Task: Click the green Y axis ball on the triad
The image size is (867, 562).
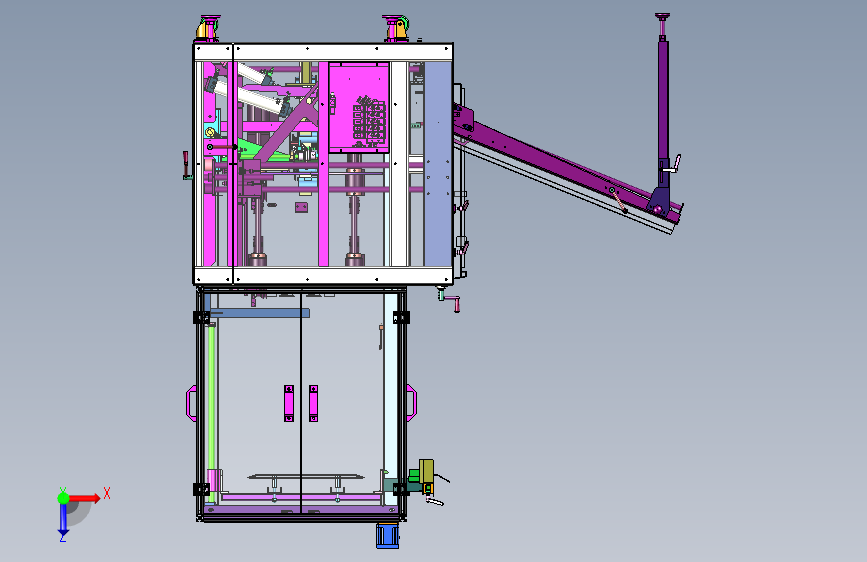Action: [64, 498]
